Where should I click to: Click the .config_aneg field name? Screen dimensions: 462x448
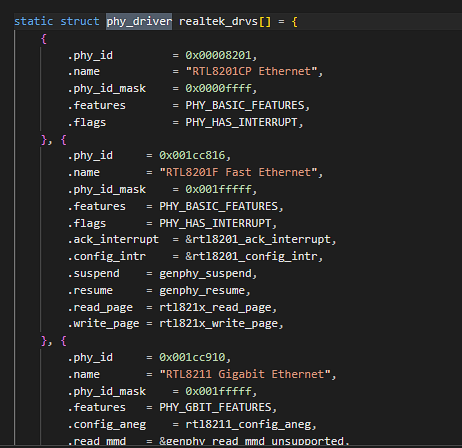(106, 424)
